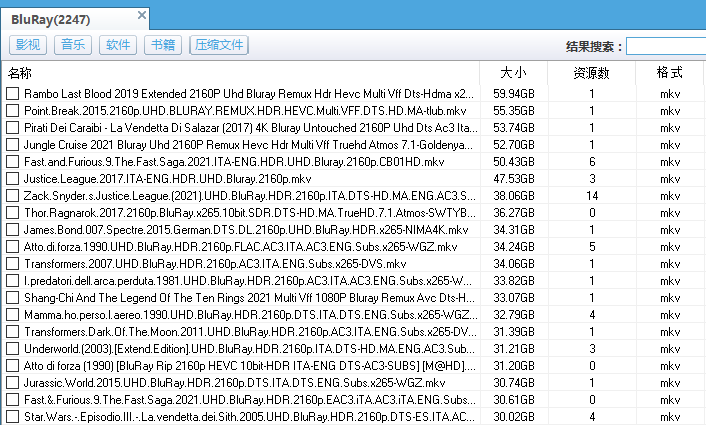Check the Fast.and.Furious.9 CB01HD row checkbox
This screenshot has height=425, width=706.
pyautogui.click(x=13, y=162)
